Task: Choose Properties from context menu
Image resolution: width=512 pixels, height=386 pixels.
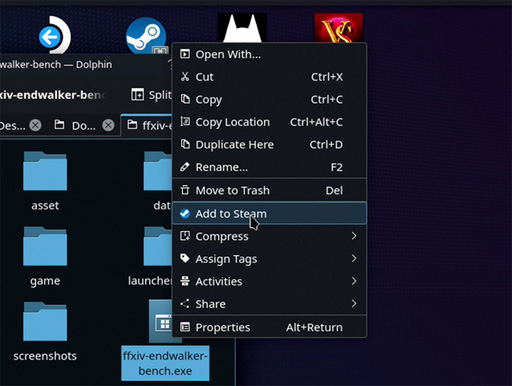Action: 269,327
